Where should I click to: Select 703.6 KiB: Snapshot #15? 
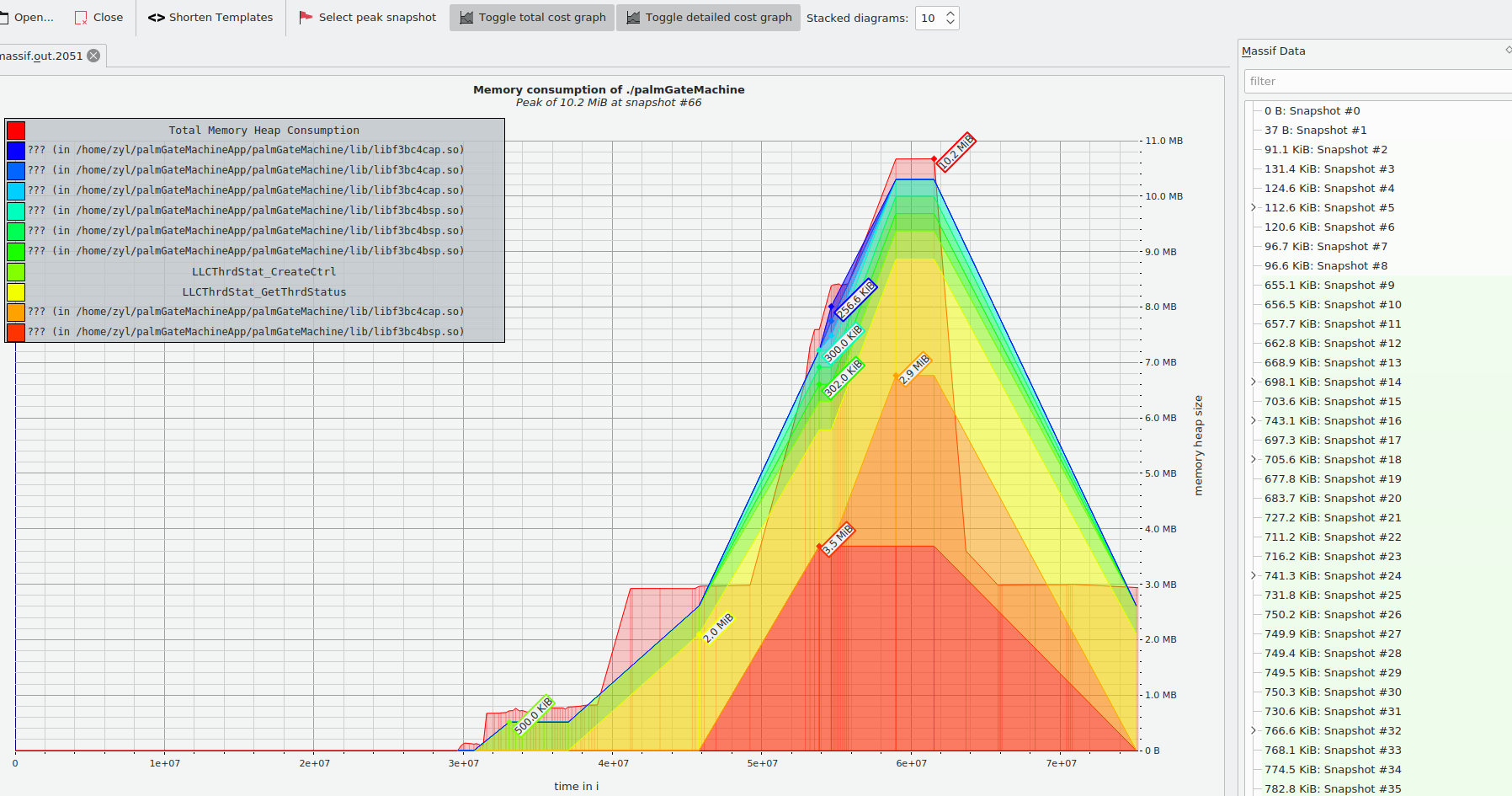[1332, 402]
